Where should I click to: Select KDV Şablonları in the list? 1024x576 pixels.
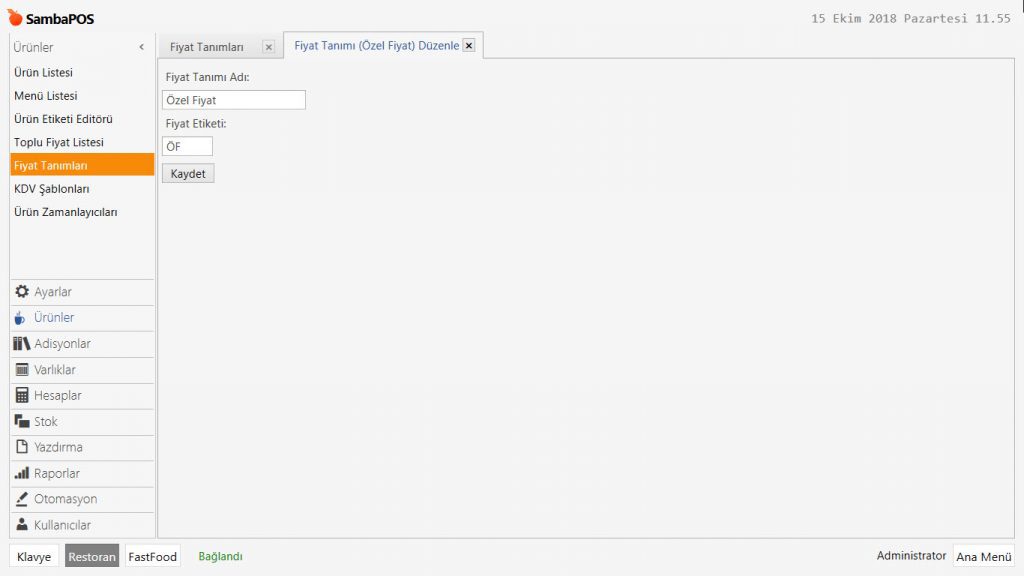click(52, 189)
